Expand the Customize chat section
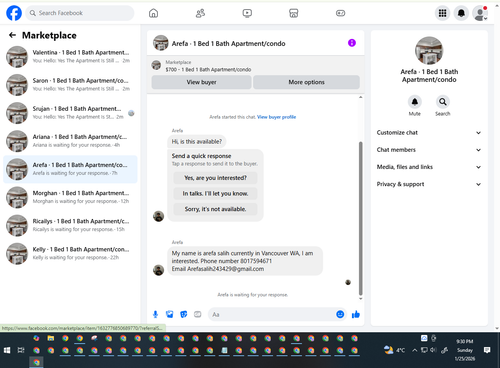500x368 pixels. [x=429, y=133]
